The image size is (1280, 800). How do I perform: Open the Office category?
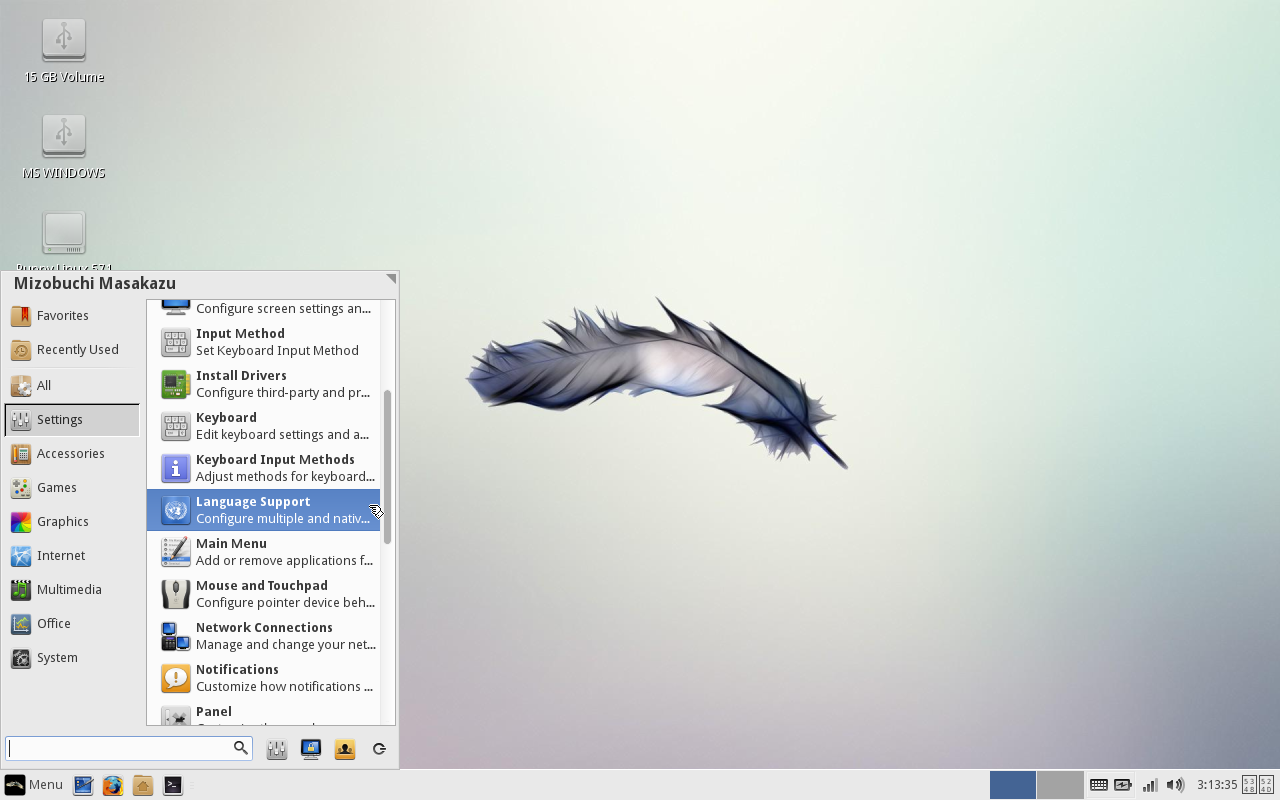coord(72,624)
